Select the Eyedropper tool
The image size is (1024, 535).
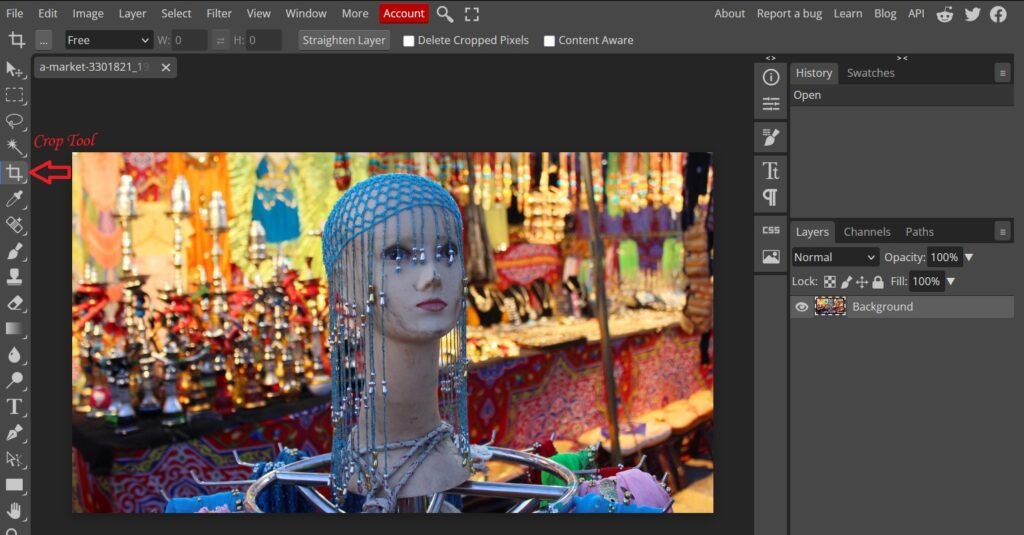[x=14, y=199]
